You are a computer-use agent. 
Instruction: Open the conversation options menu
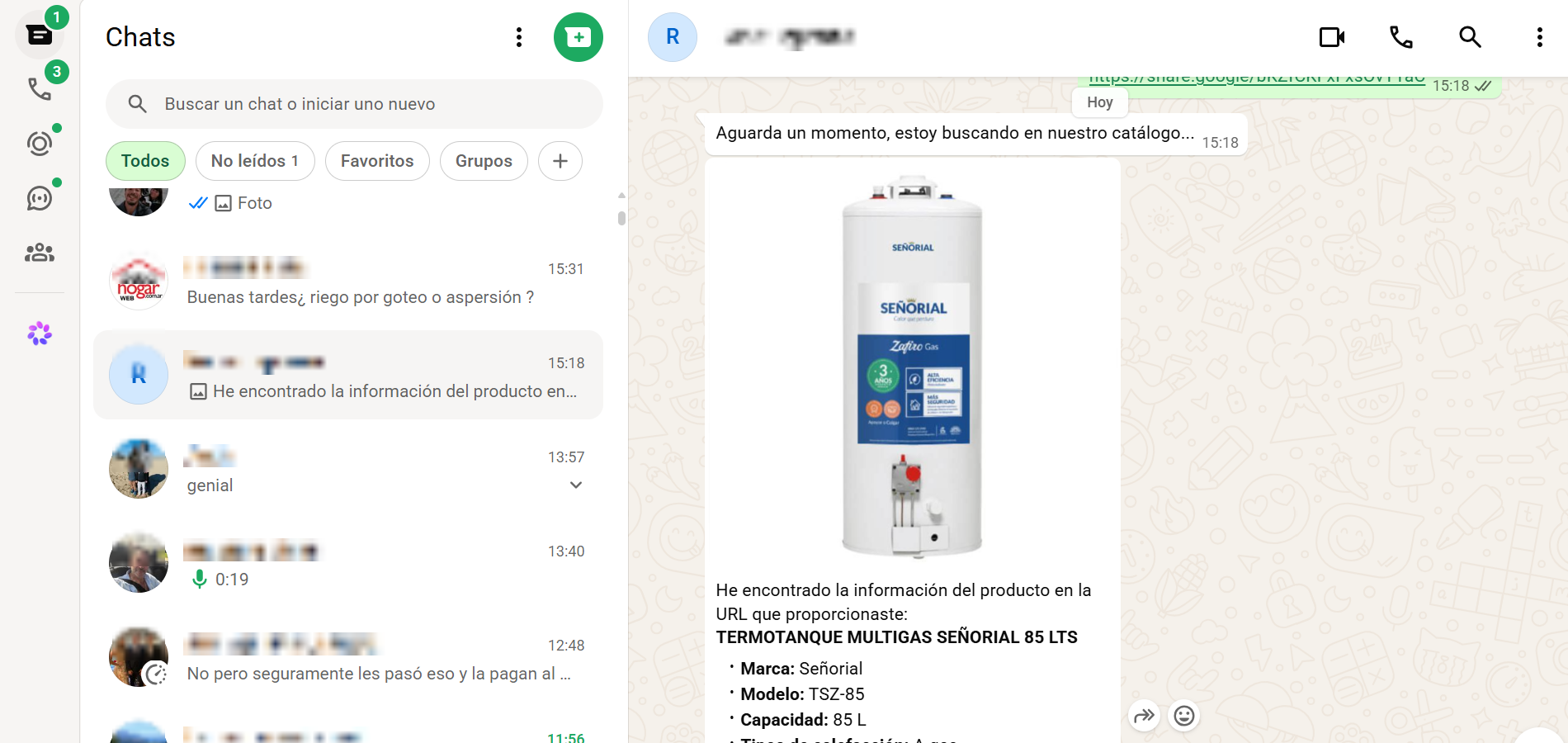tap(1539, 37)
